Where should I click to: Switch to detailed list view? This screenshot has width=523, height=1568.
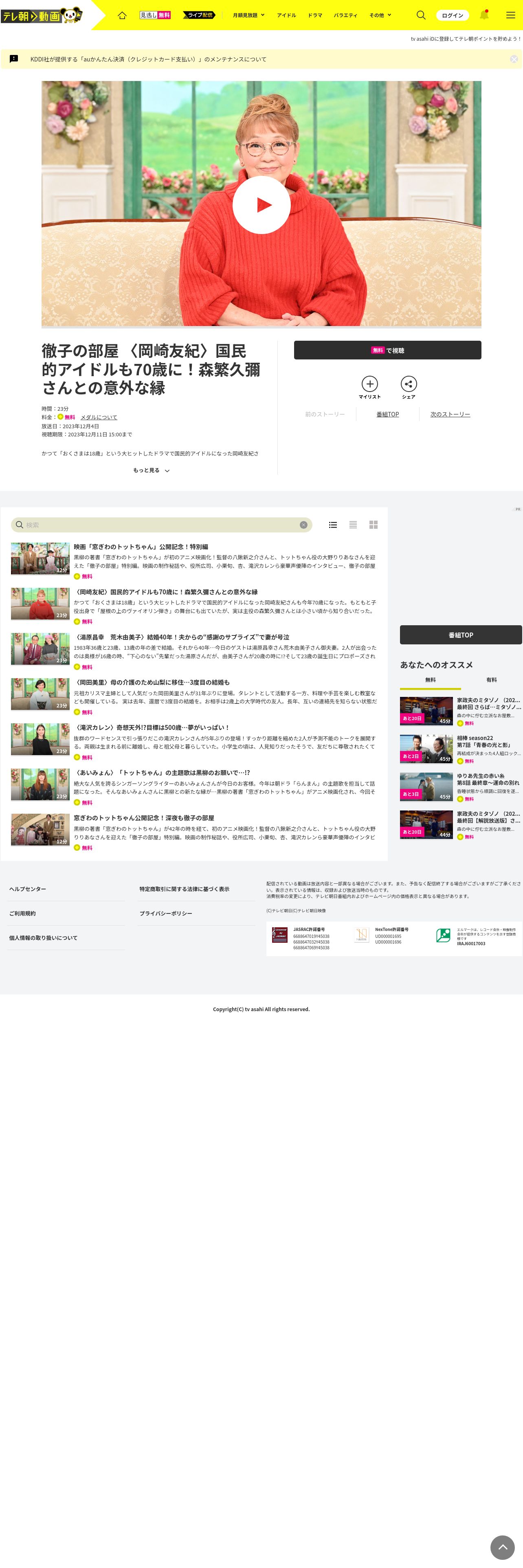(x=333, y=525)
